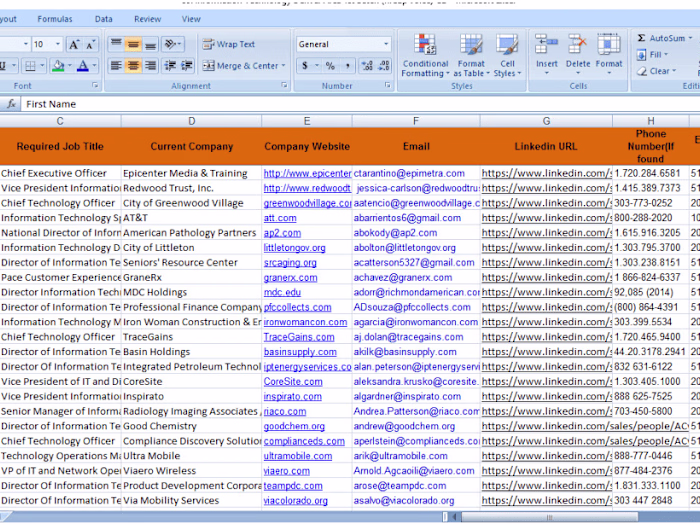This screenshot has height=525, width=700.
Task: Open Font dialog launcher
Action: click(95, 85)
